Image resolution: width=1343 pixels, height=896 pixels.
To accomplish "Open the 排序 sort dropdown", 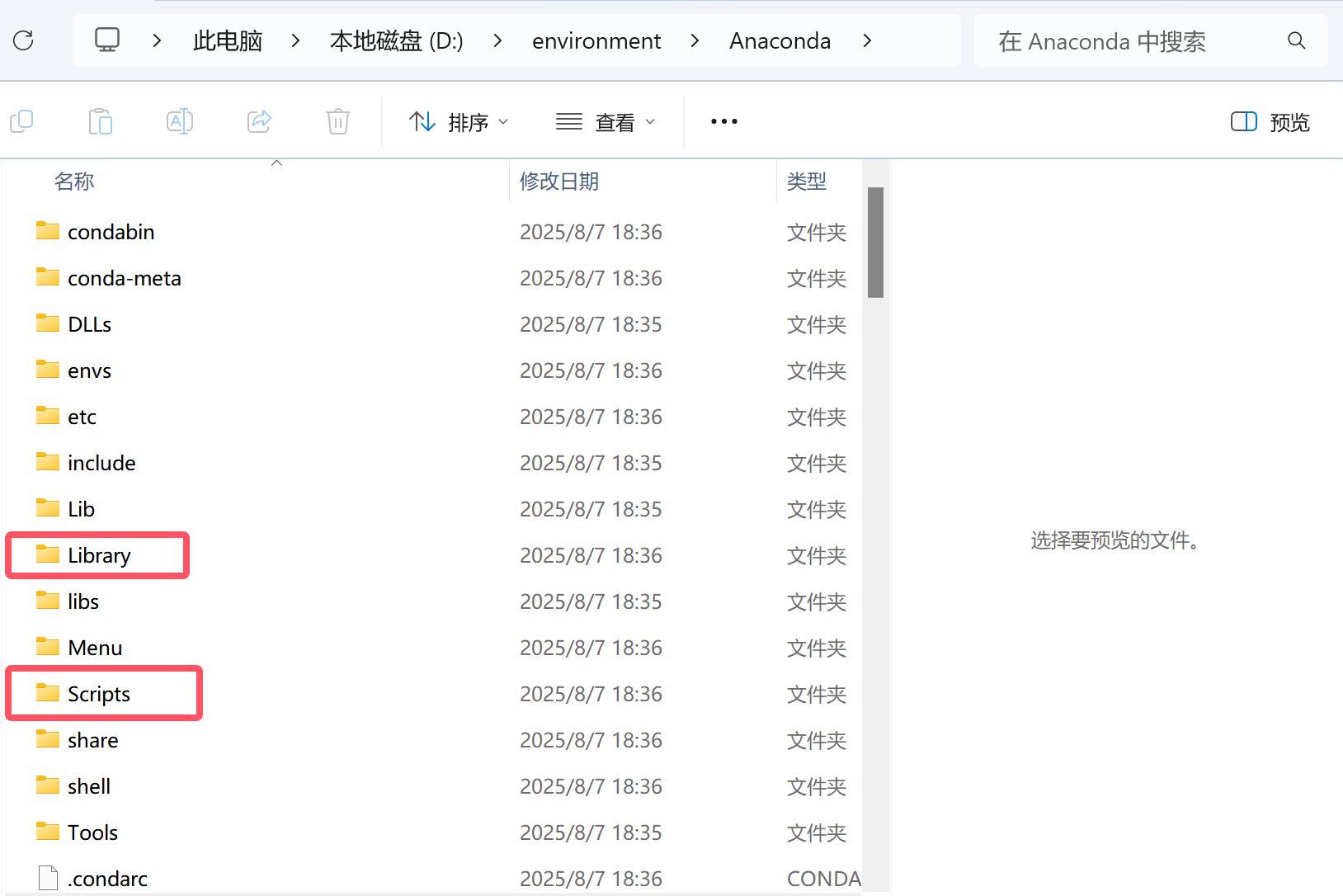I will pos(459,121).
